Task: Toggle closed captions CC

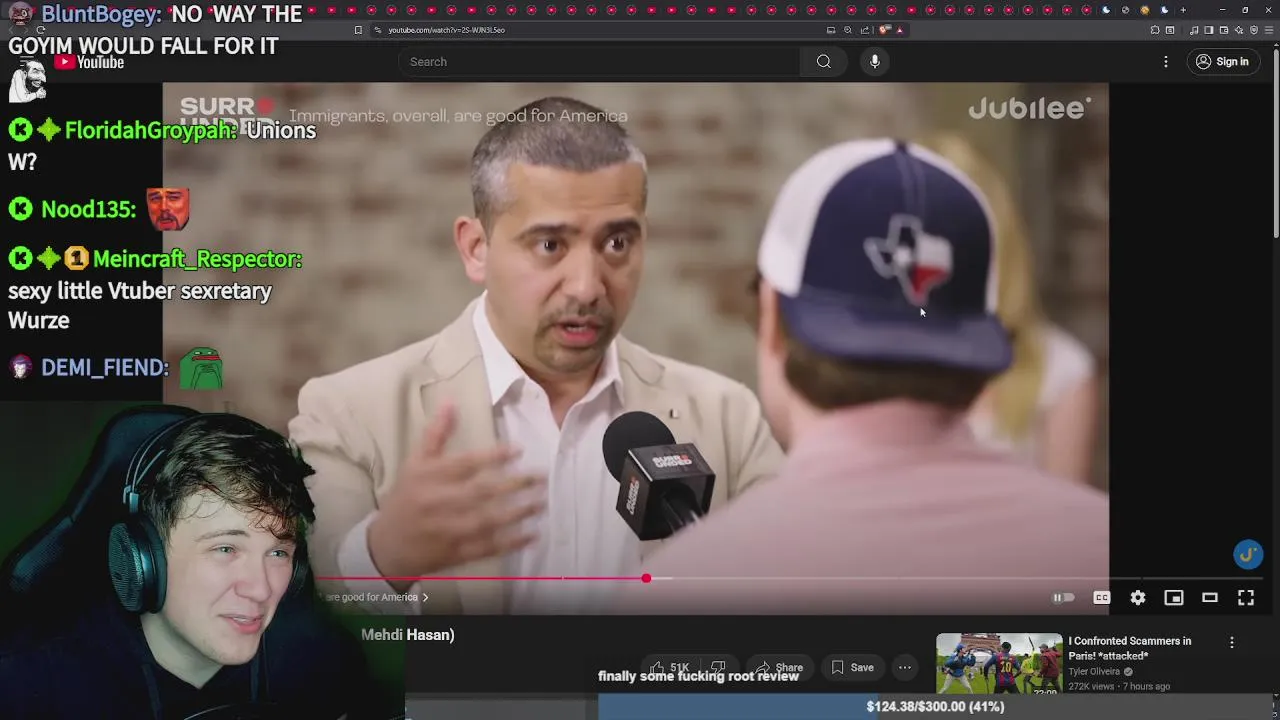Action: coord(1102,598)
